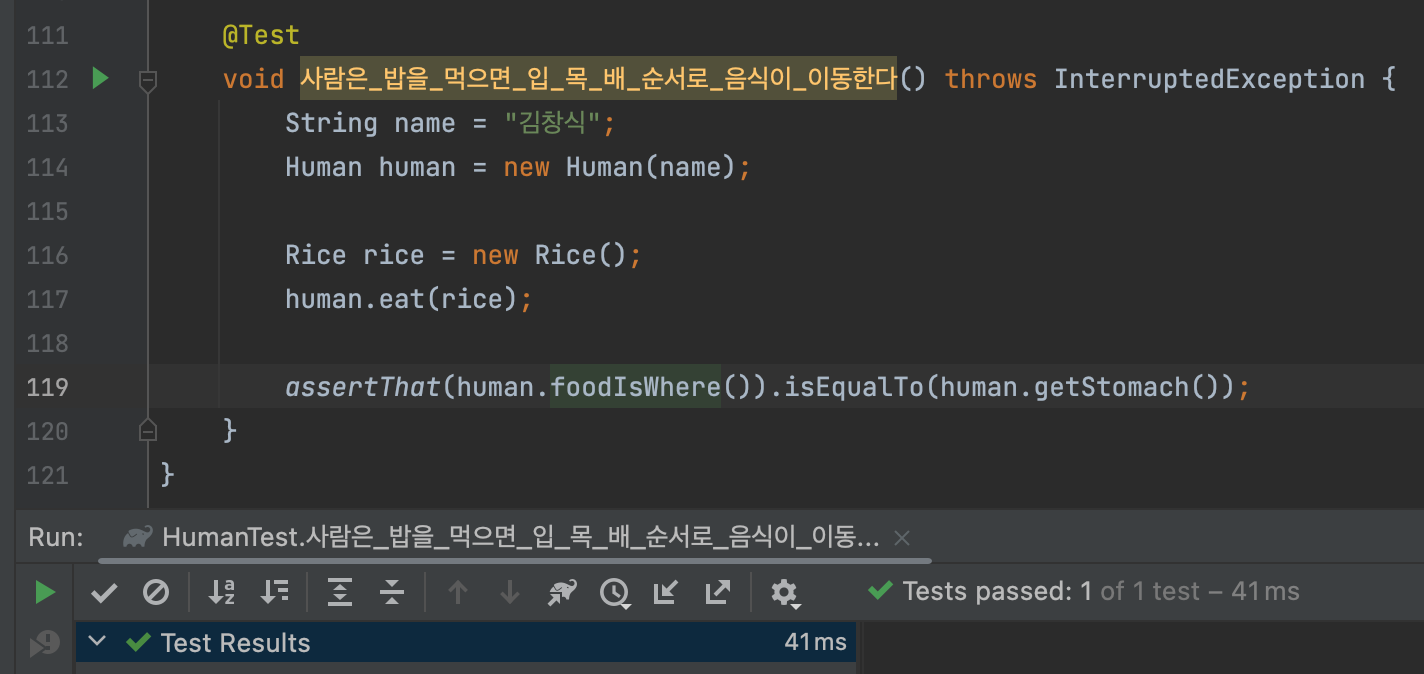Click assertThat on line 119
The width and height of the screenshot is (1424, 674).
[x=363, y=387]
